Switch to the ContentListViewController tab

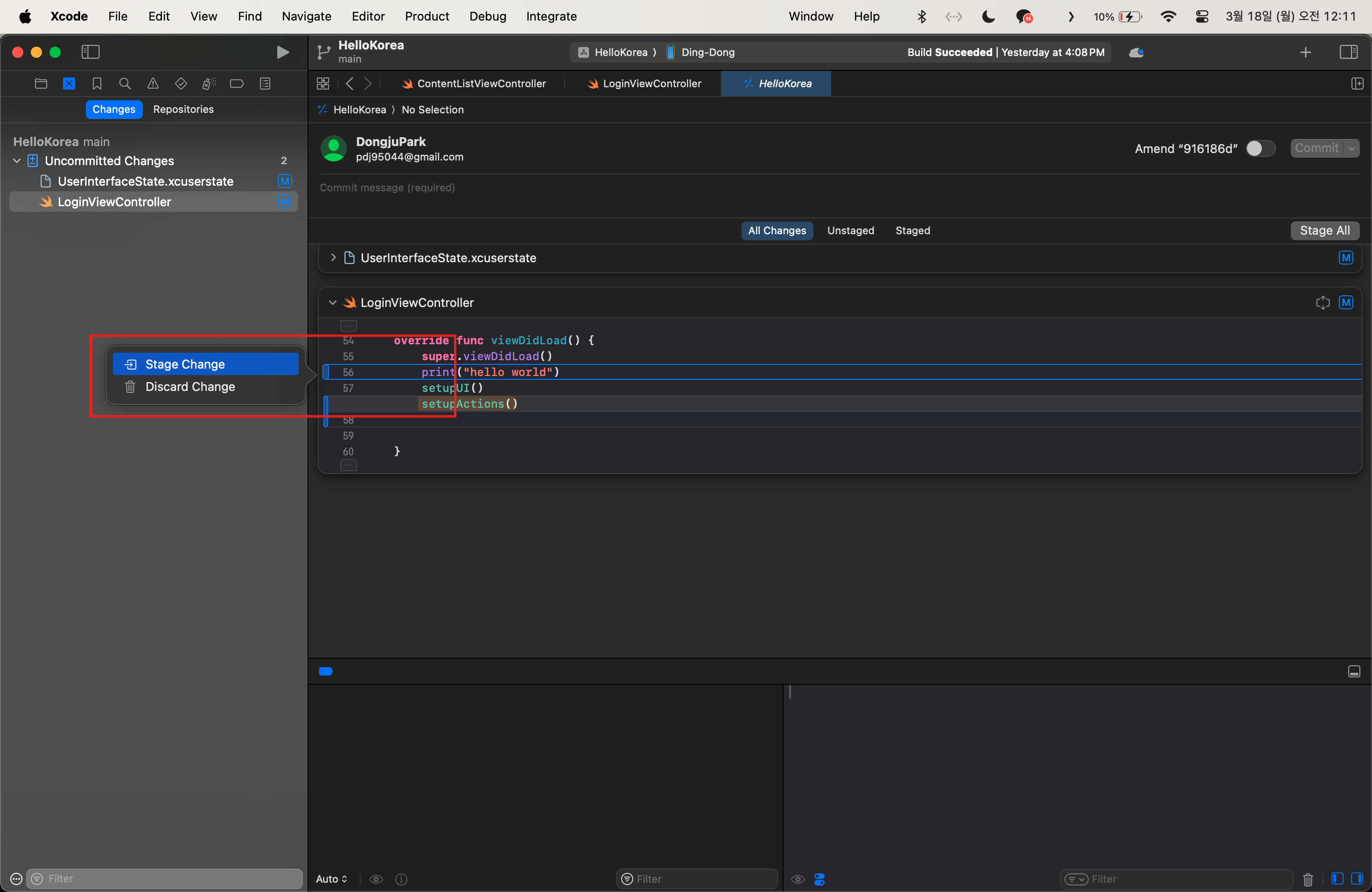coord(473,84)
